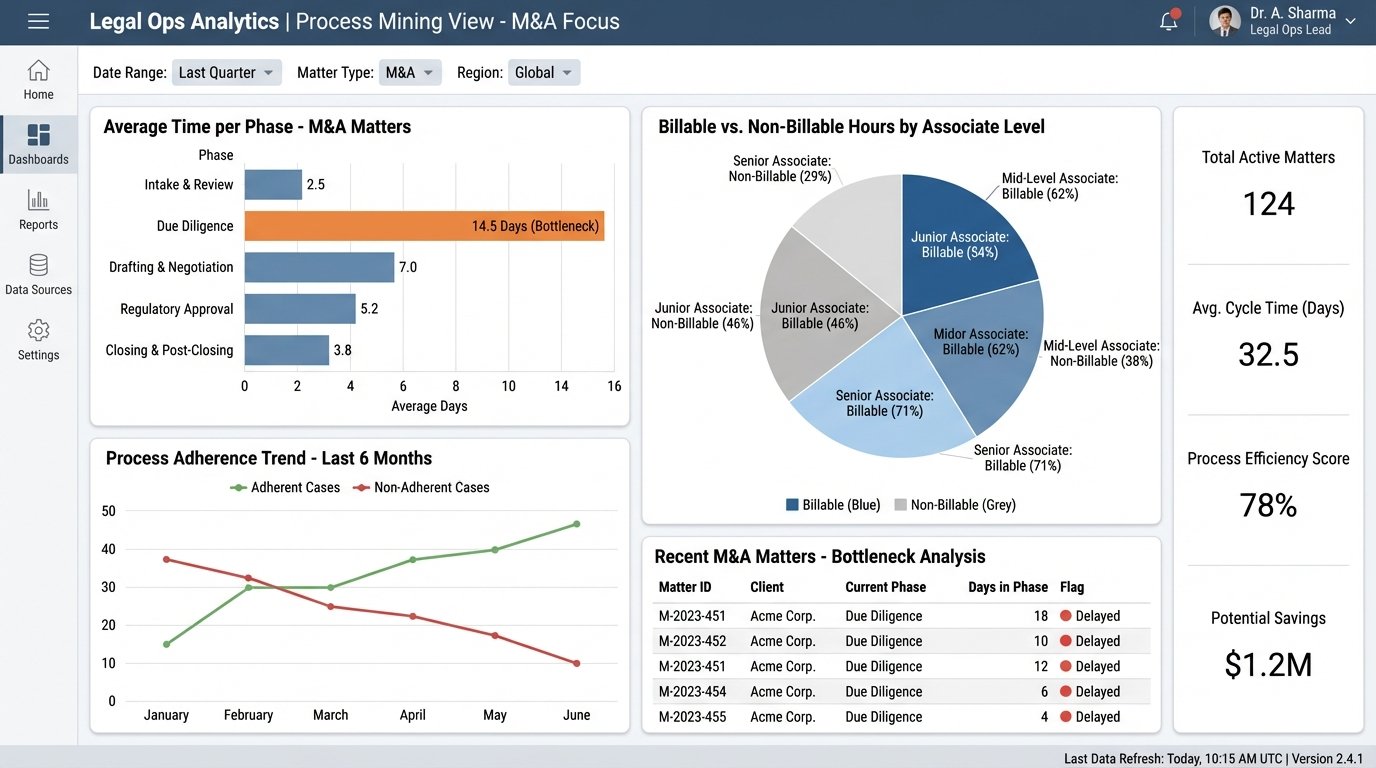
Task: Expand the Matter Type selector
Action: point(410,72)
